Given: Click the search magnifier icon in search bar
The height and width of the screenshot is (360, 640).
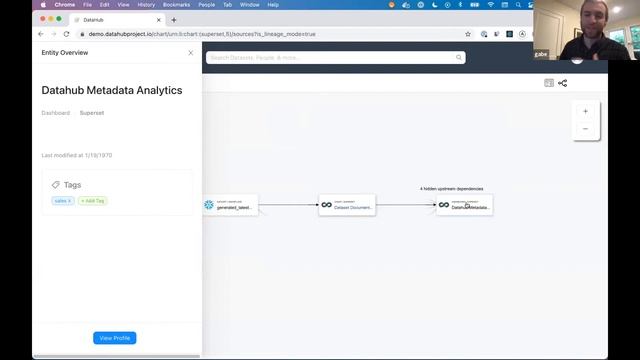Looking at the screenshot, I should [x=459, y=58].
